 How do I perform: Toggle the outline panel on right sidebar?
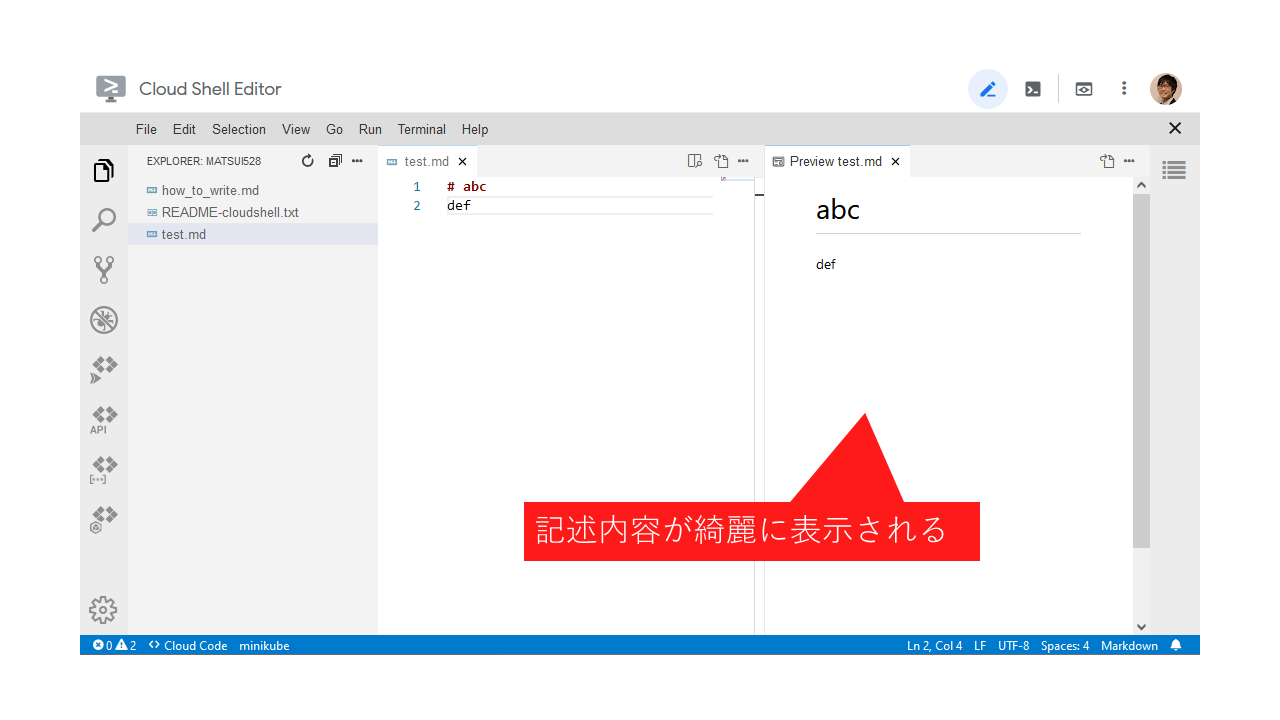(x=1174, y=171)
